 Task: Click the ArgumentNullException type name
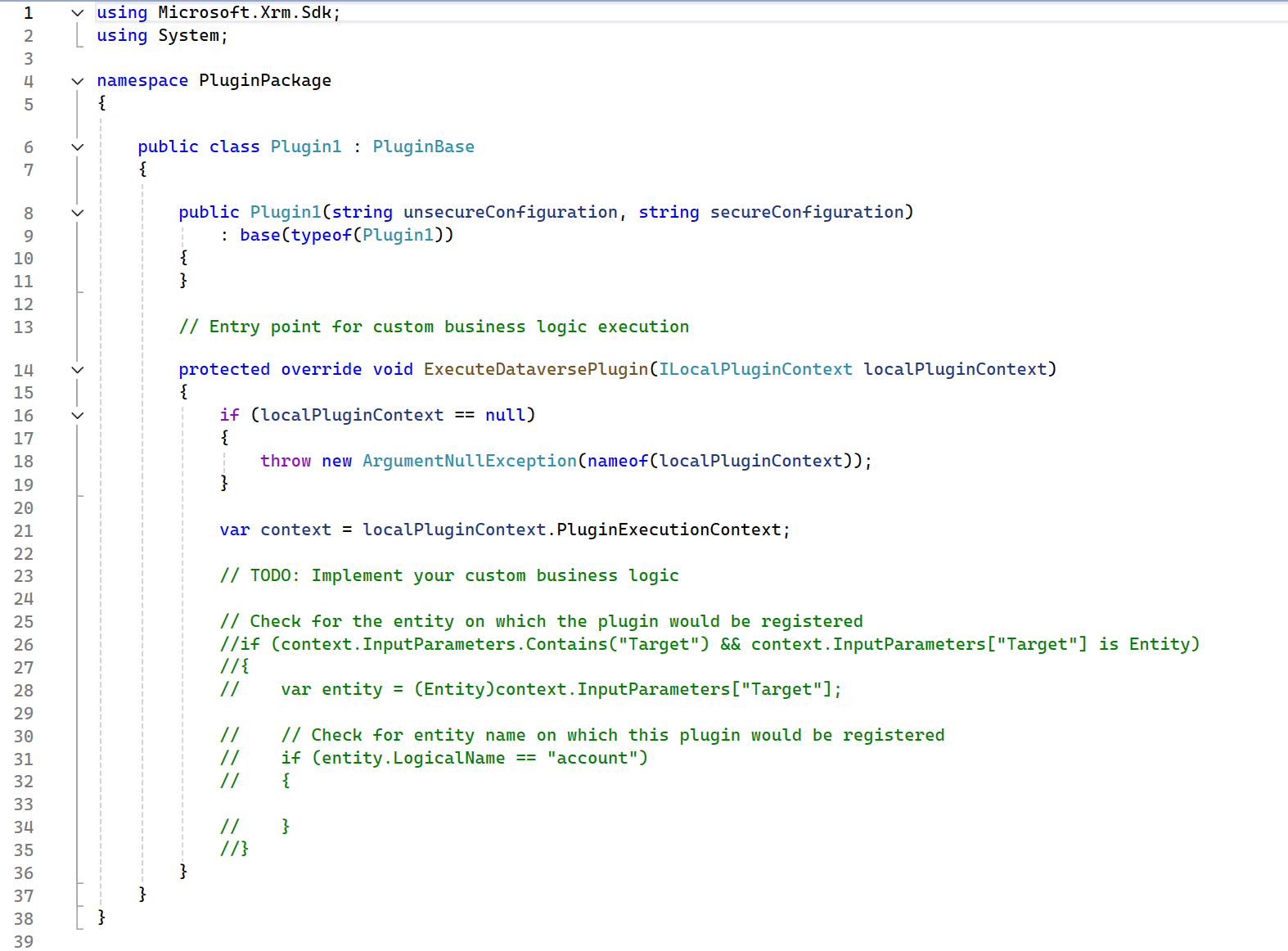(469, 461)
